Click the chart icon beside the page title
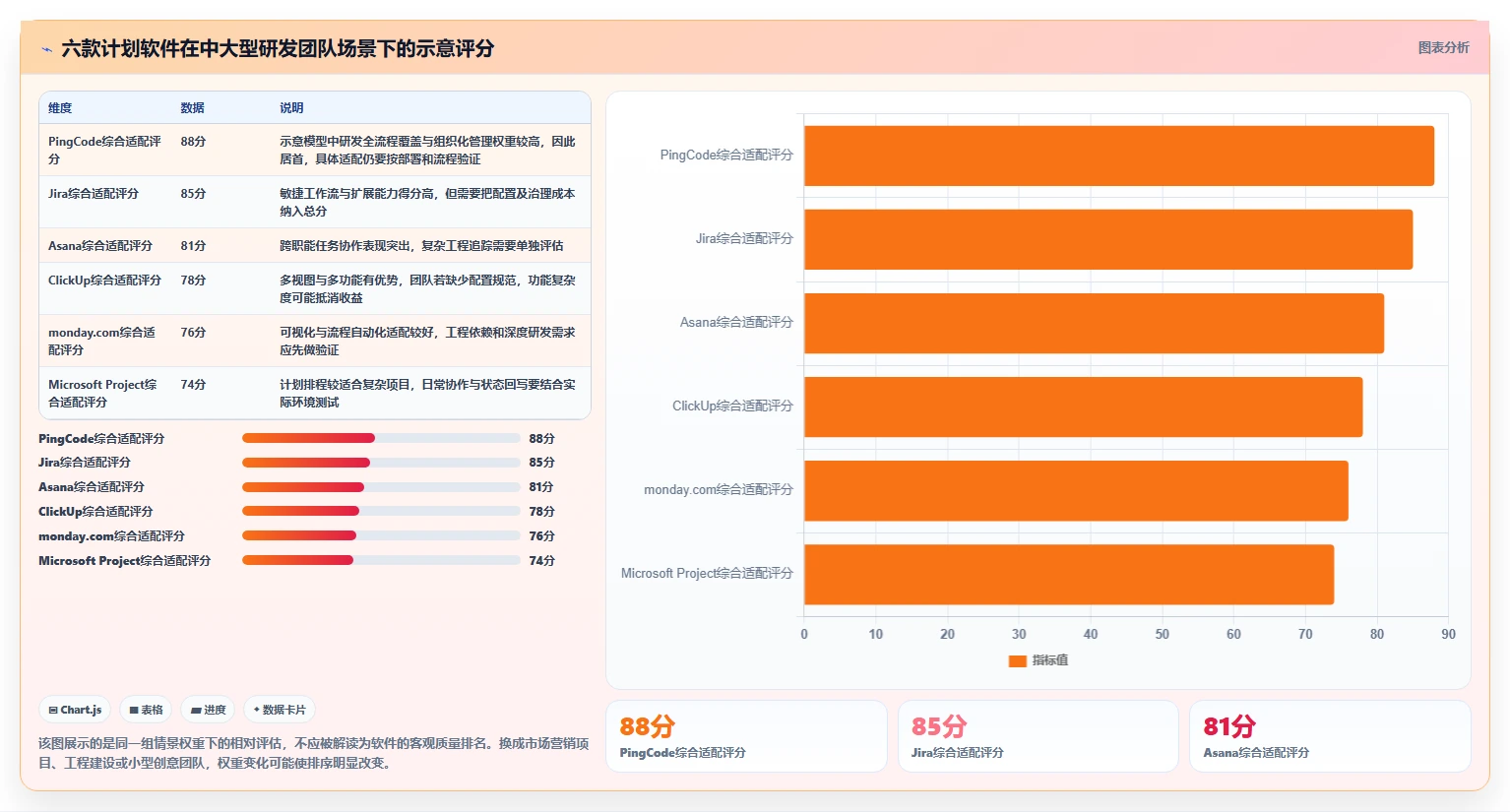Viewport: 1510px width, 812px height. (46, 49)
